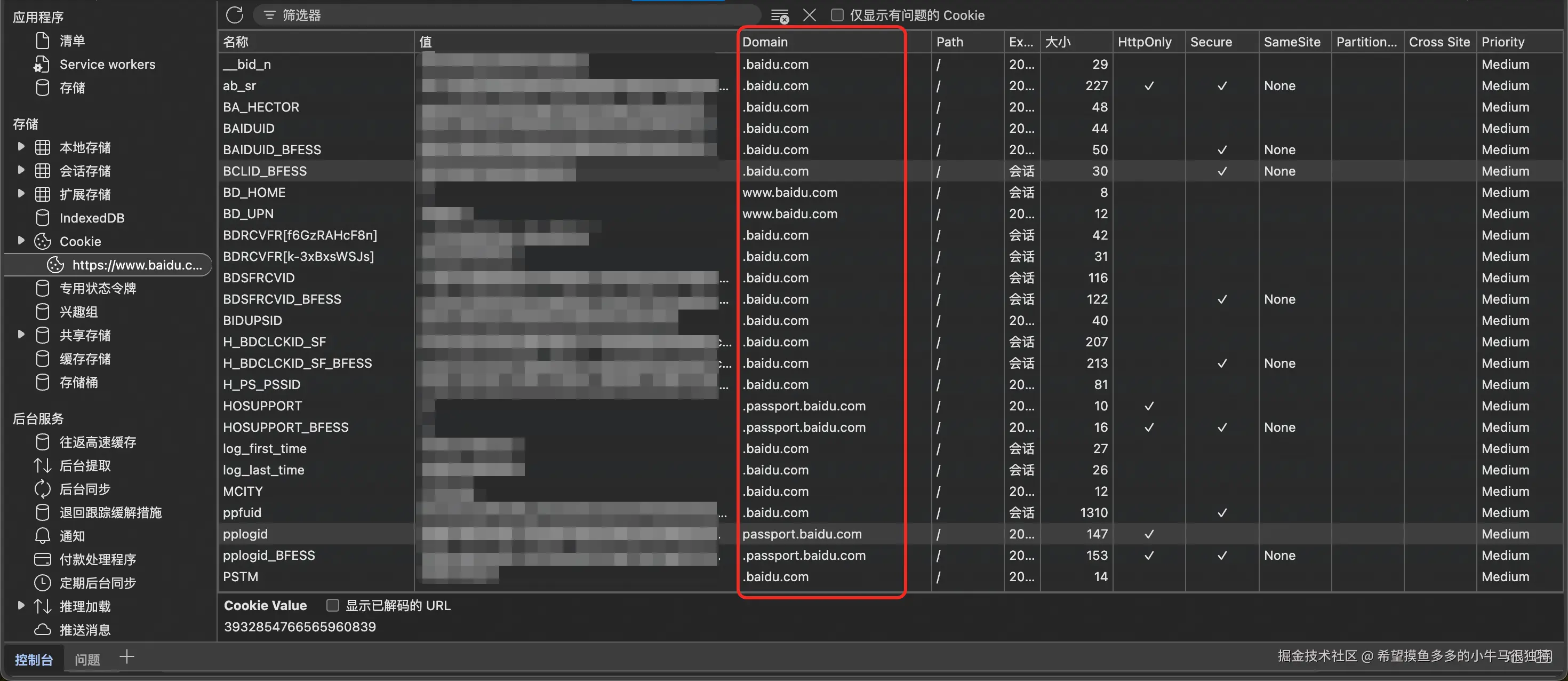Collapse the Cookie tree node arrow
1568x681 pixels.
[x=21, y=241]
